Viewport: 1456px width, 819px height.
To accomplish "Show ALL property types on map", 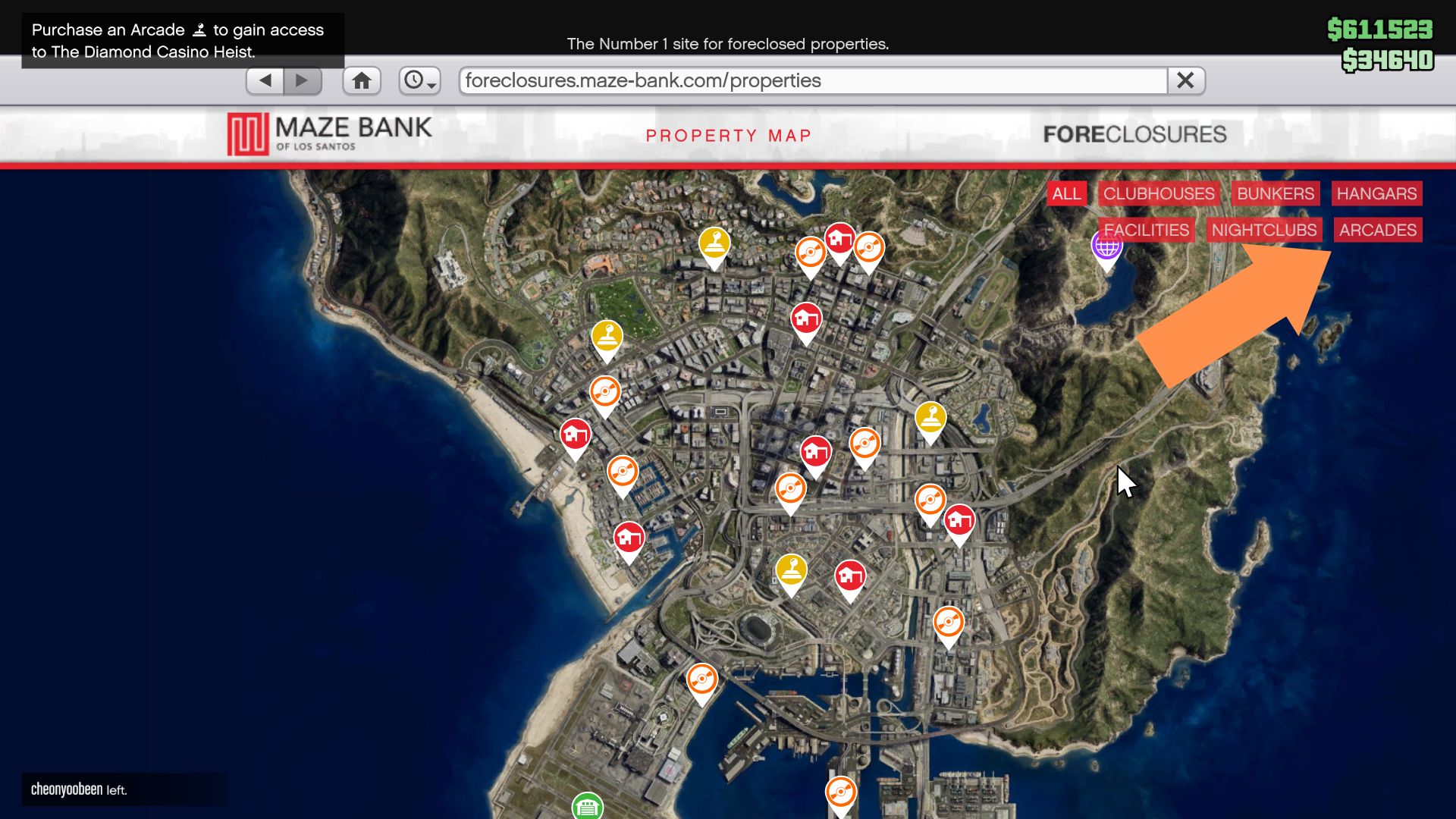I will coord(1066,193).
